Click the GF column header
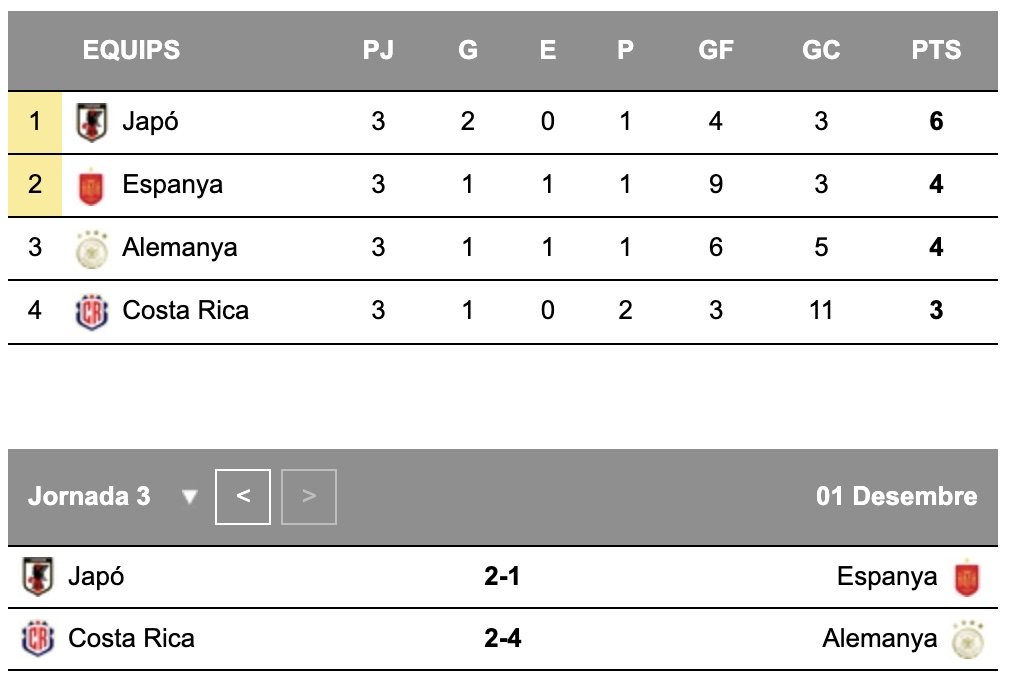The height and width of the screenshot is (678, 1010). pyautogui.click(x=716, y=50)
